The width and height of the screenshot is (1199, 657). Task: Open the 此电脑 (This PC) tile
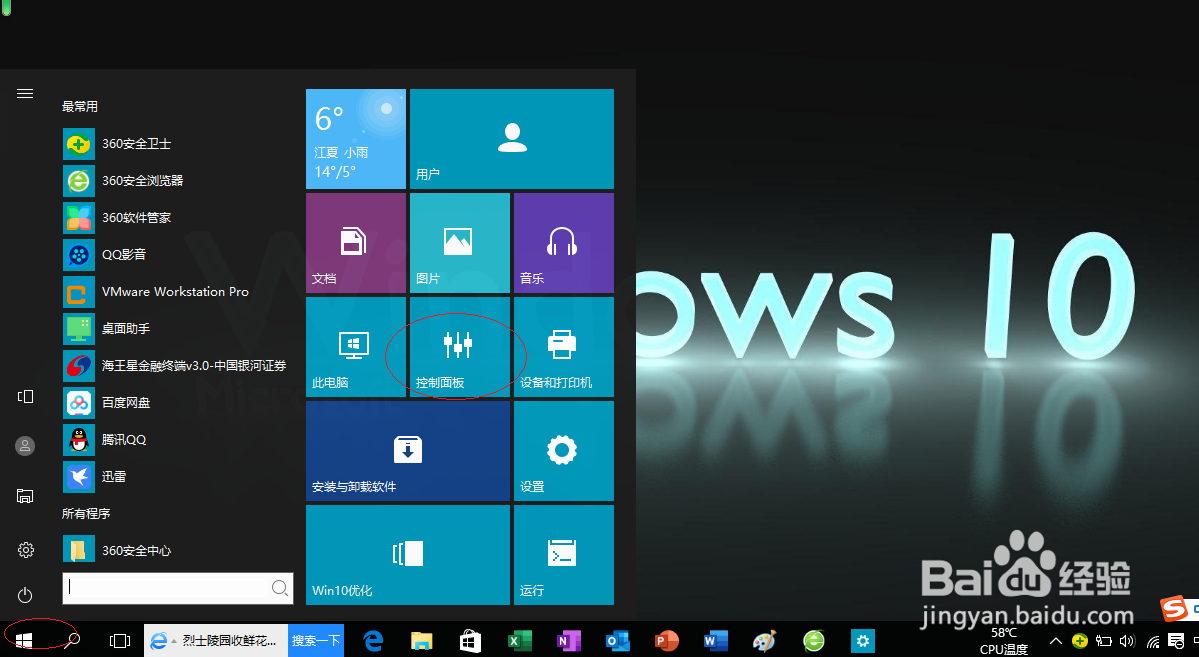click(x=355, y=347)
